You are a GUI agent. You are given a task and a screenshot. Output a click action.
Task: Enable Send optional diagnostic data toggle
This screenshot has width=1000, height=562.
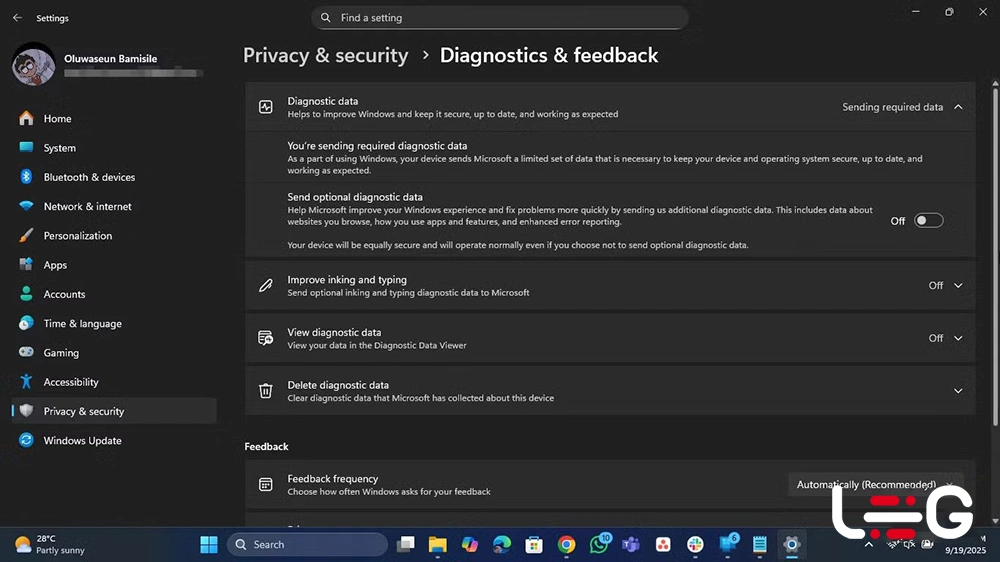click(928, 221)
